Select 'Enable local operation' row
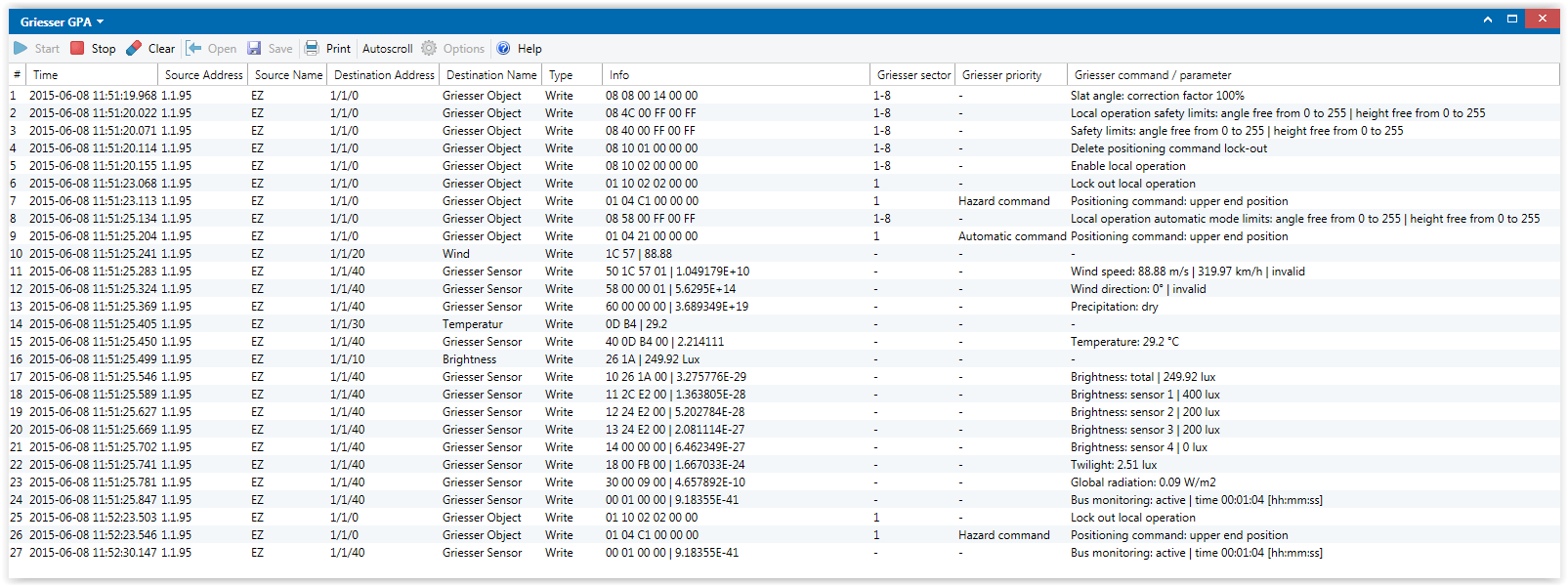 (784, 166)
